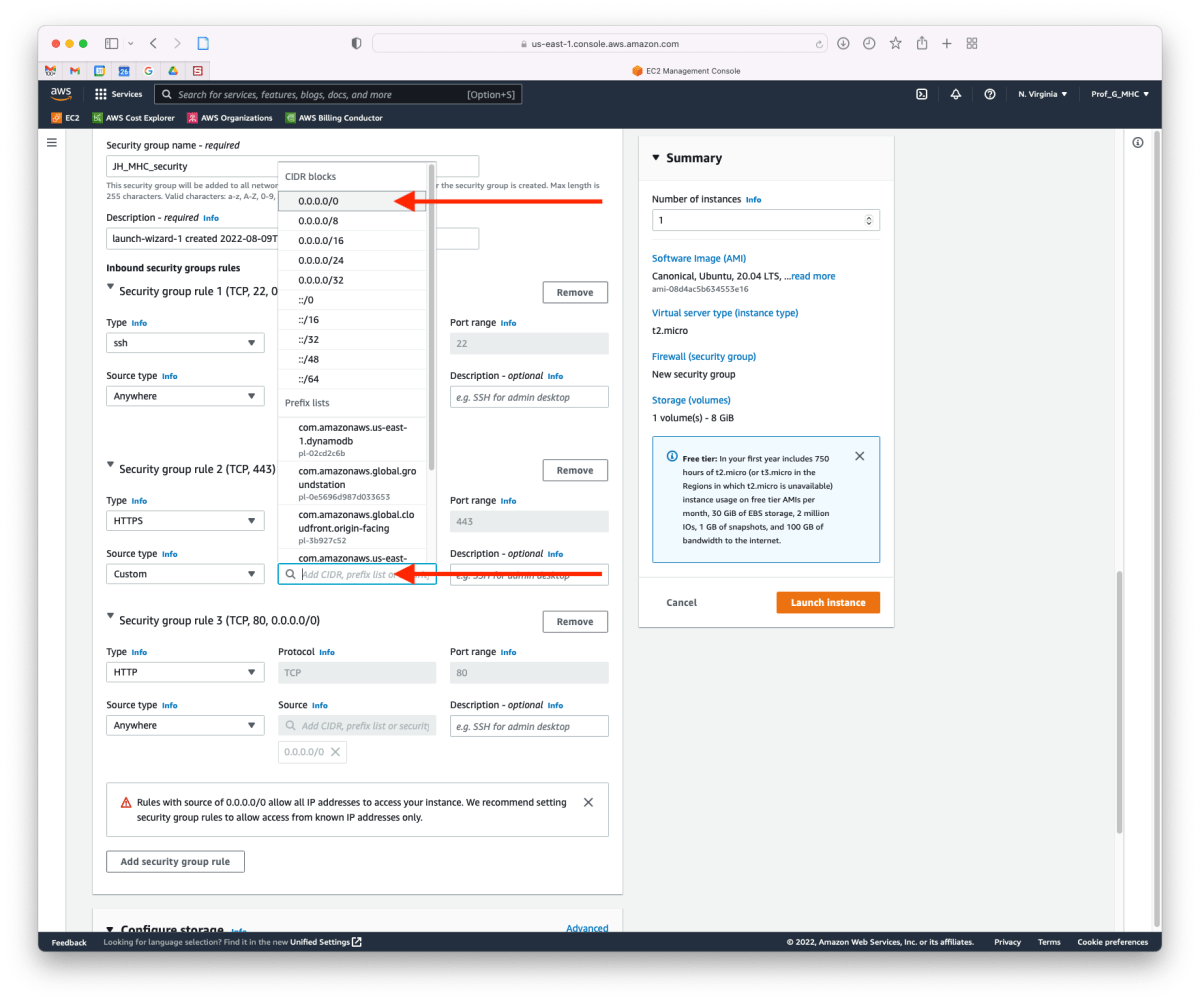Dismiss the Free tier notice
The height and width of the screenshot is (1002, 1200).
(x=860, y=456)
